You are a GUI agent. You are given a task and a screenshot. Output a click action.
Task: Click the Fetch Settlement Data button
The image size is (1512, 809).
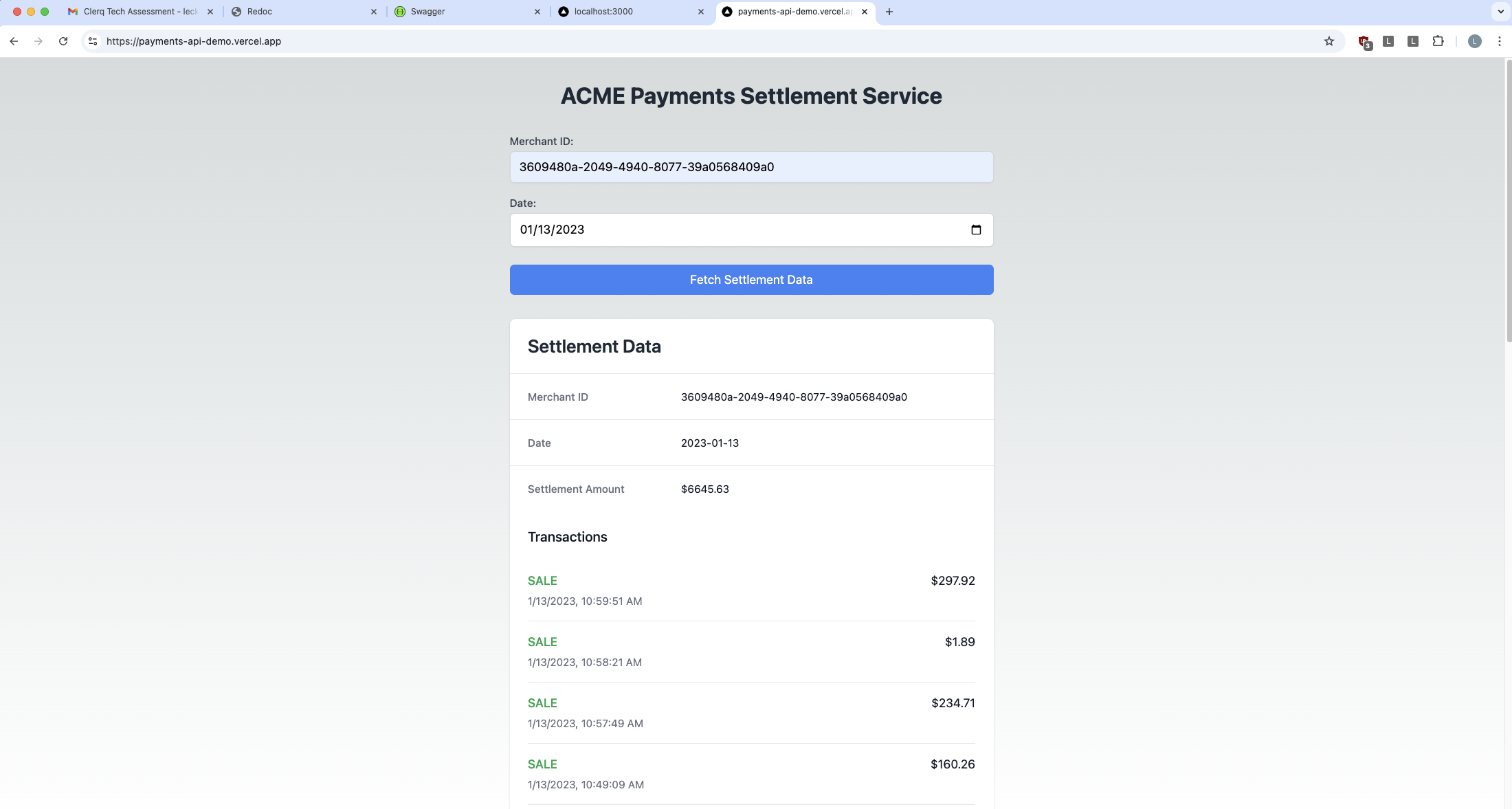751,280
